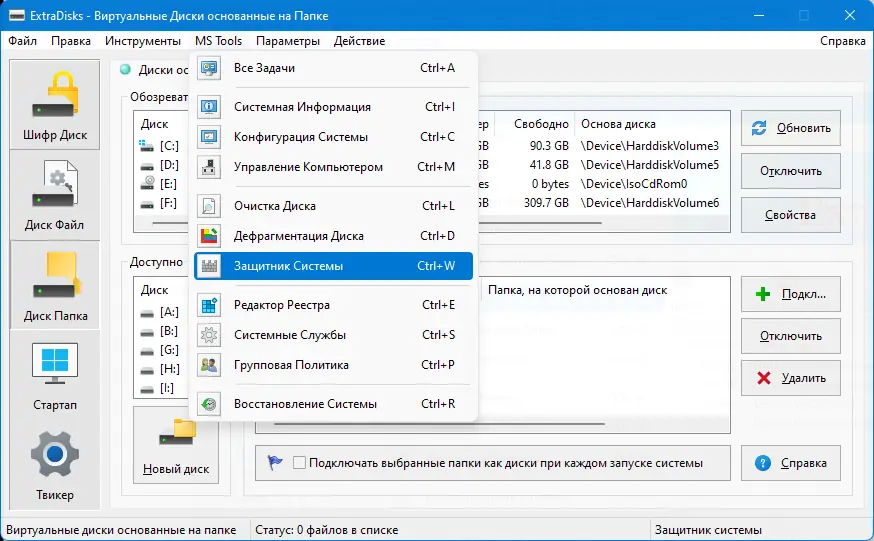This screenshot has width=874, height=541.
Task: Select the available [B:] drive letter
Action: [x=169, y=331]
